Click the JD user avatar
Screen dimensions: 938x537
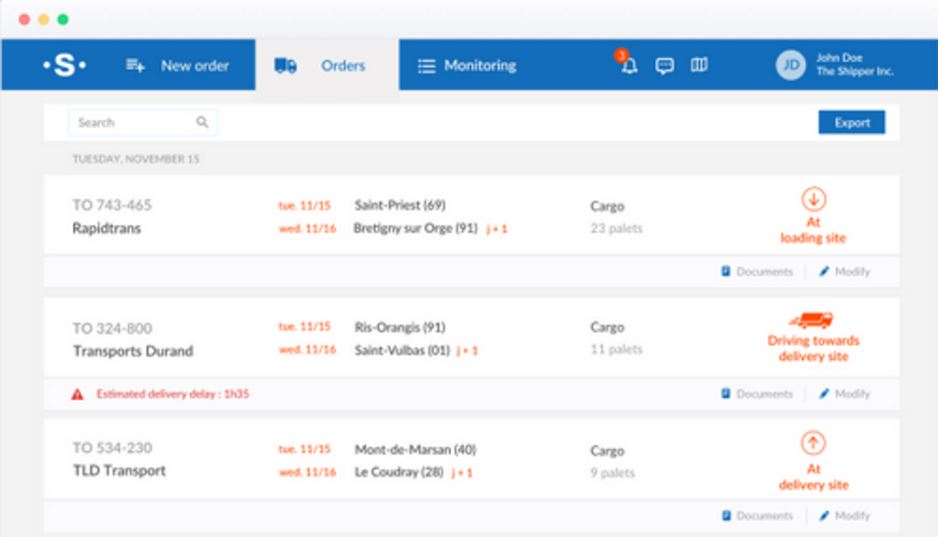791,65
